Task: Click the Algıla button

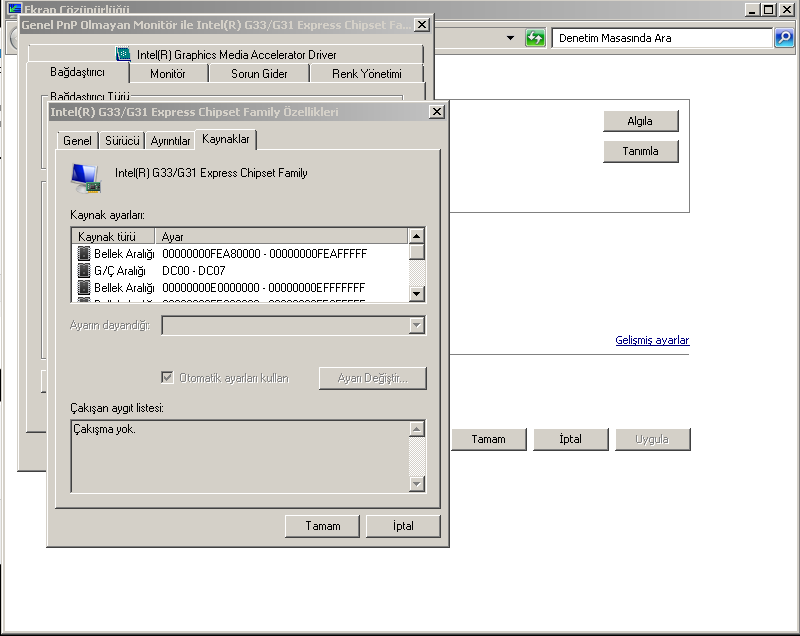Action: [x=641, y=121]
